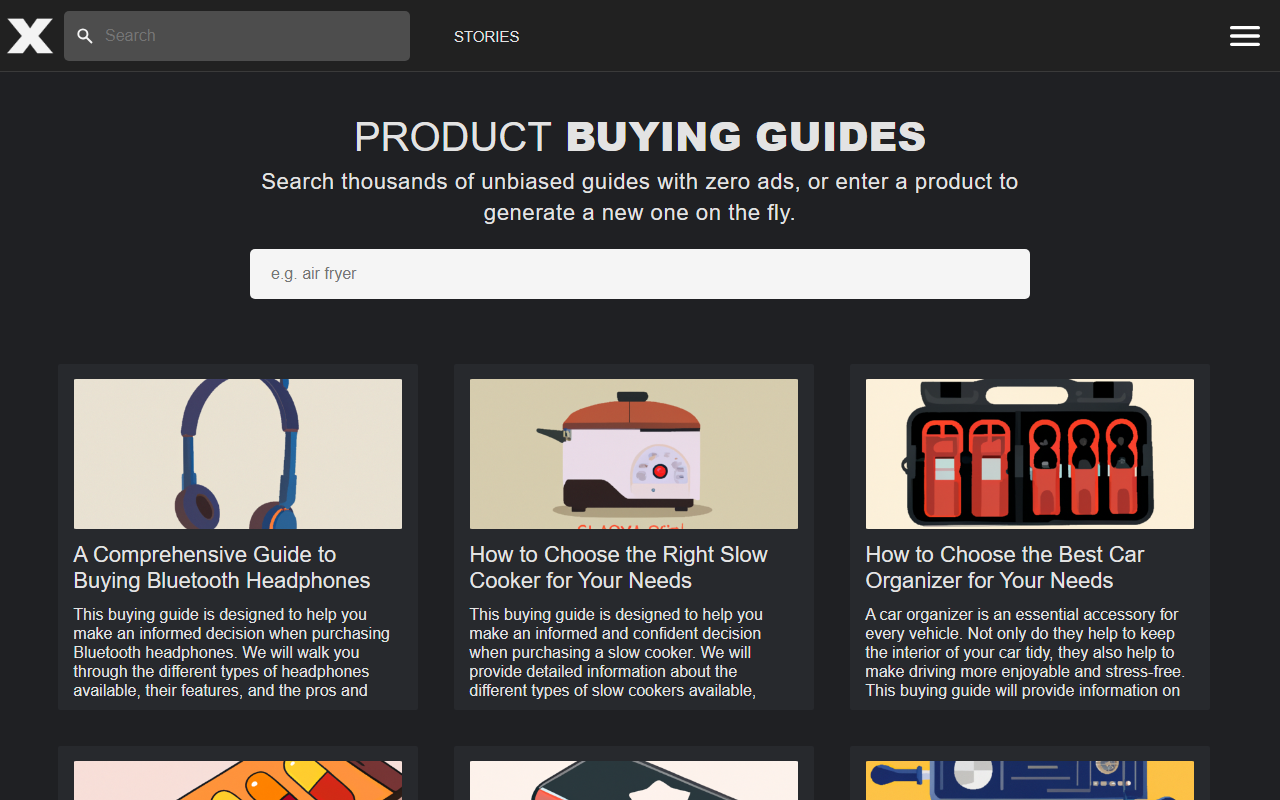
Task: Click the 'Search thousands of unbiased guides' subtitle
Action: 640,197
